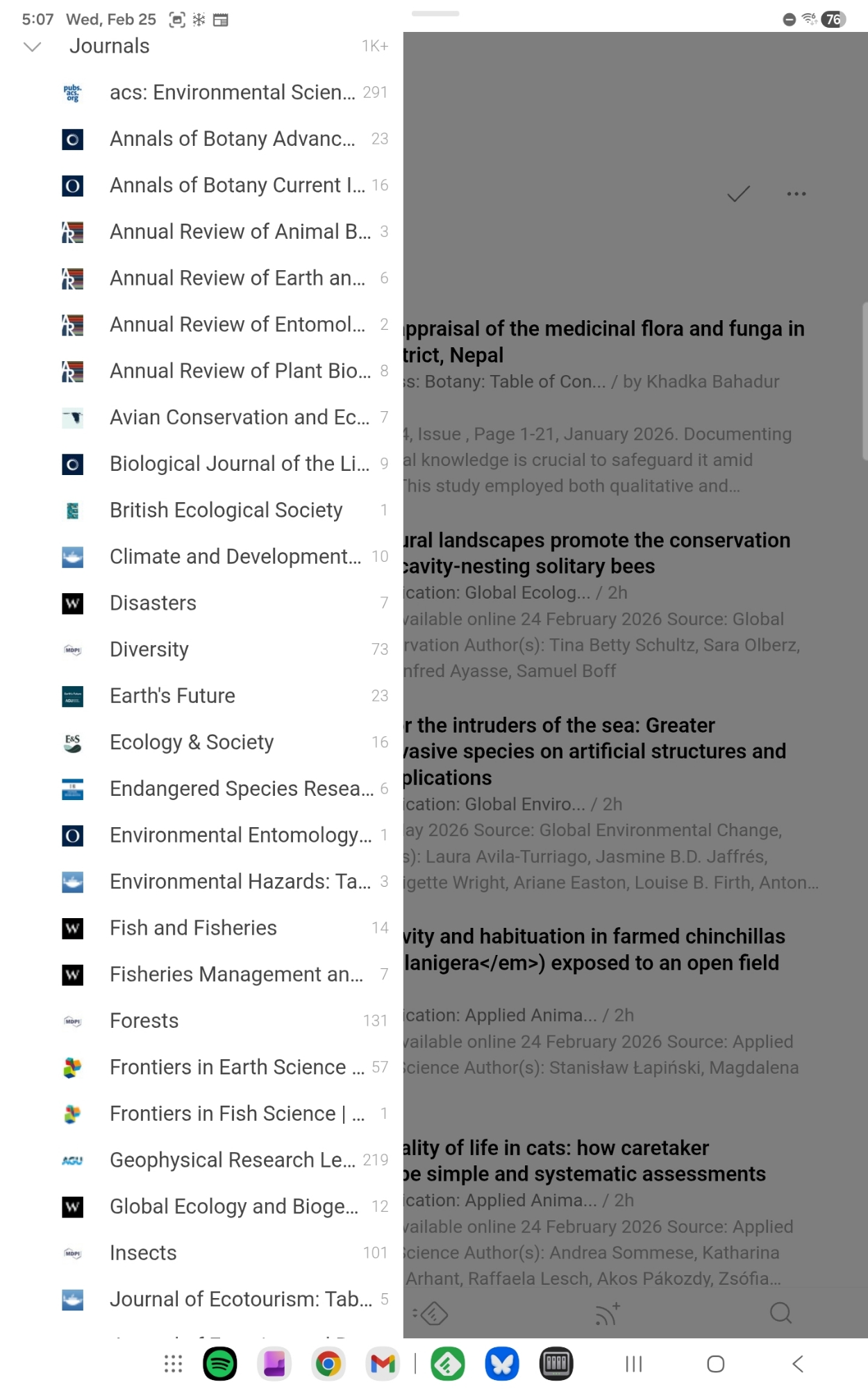Mark all articles as read checkmark
This screenshot has width=868, height=1389.
coord(737,194)
